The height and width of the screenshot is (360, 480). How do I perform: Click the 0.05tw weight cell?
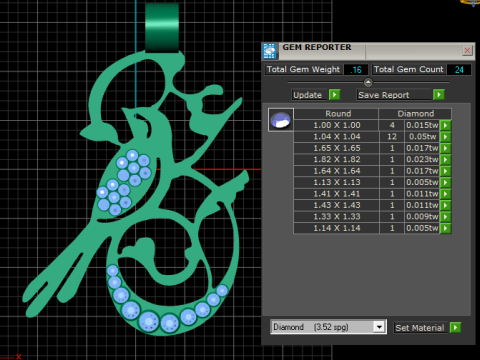tap(422, 137)
